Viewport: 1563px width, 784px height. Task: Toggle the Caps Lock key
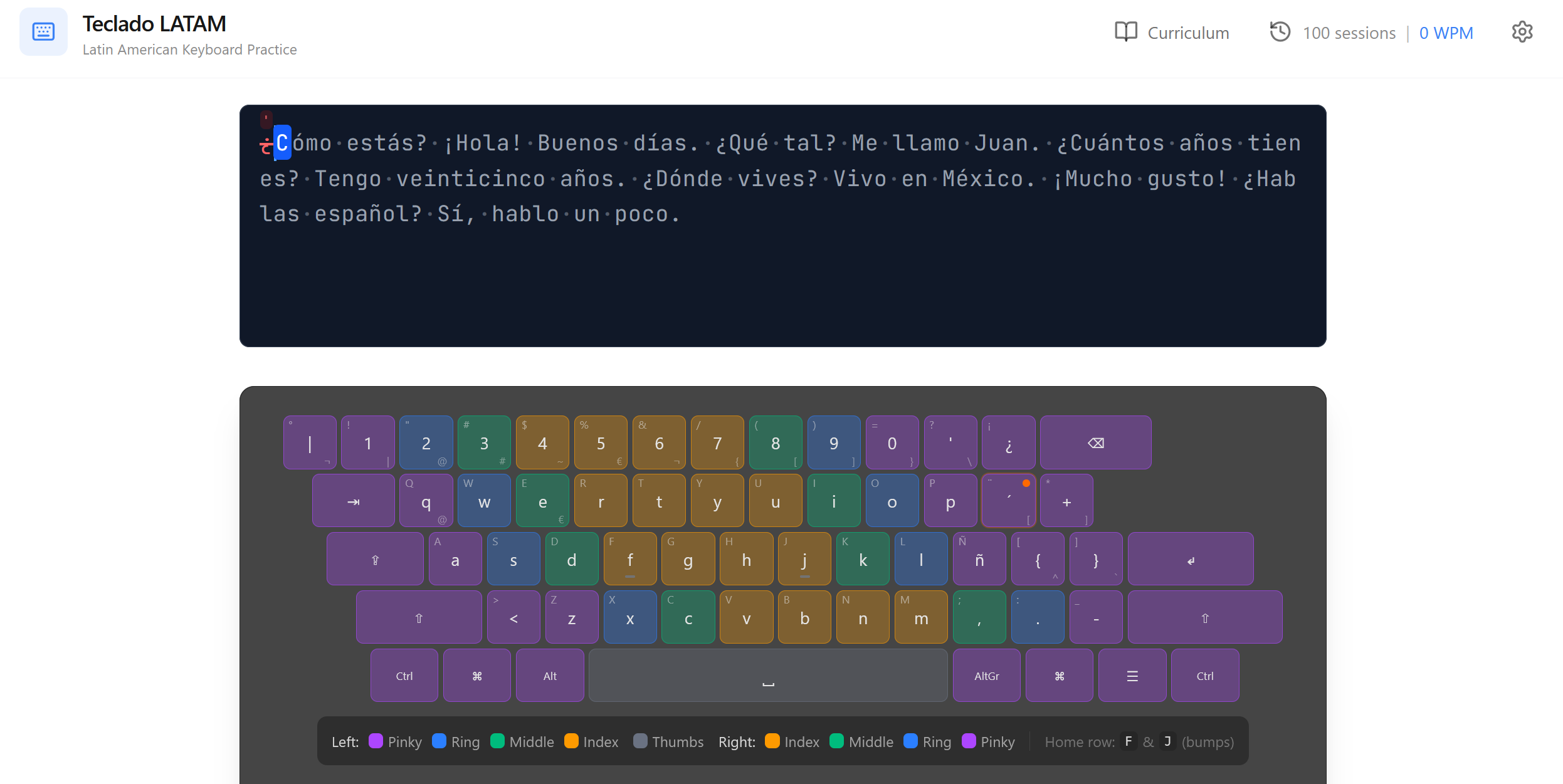pos(375,558)
